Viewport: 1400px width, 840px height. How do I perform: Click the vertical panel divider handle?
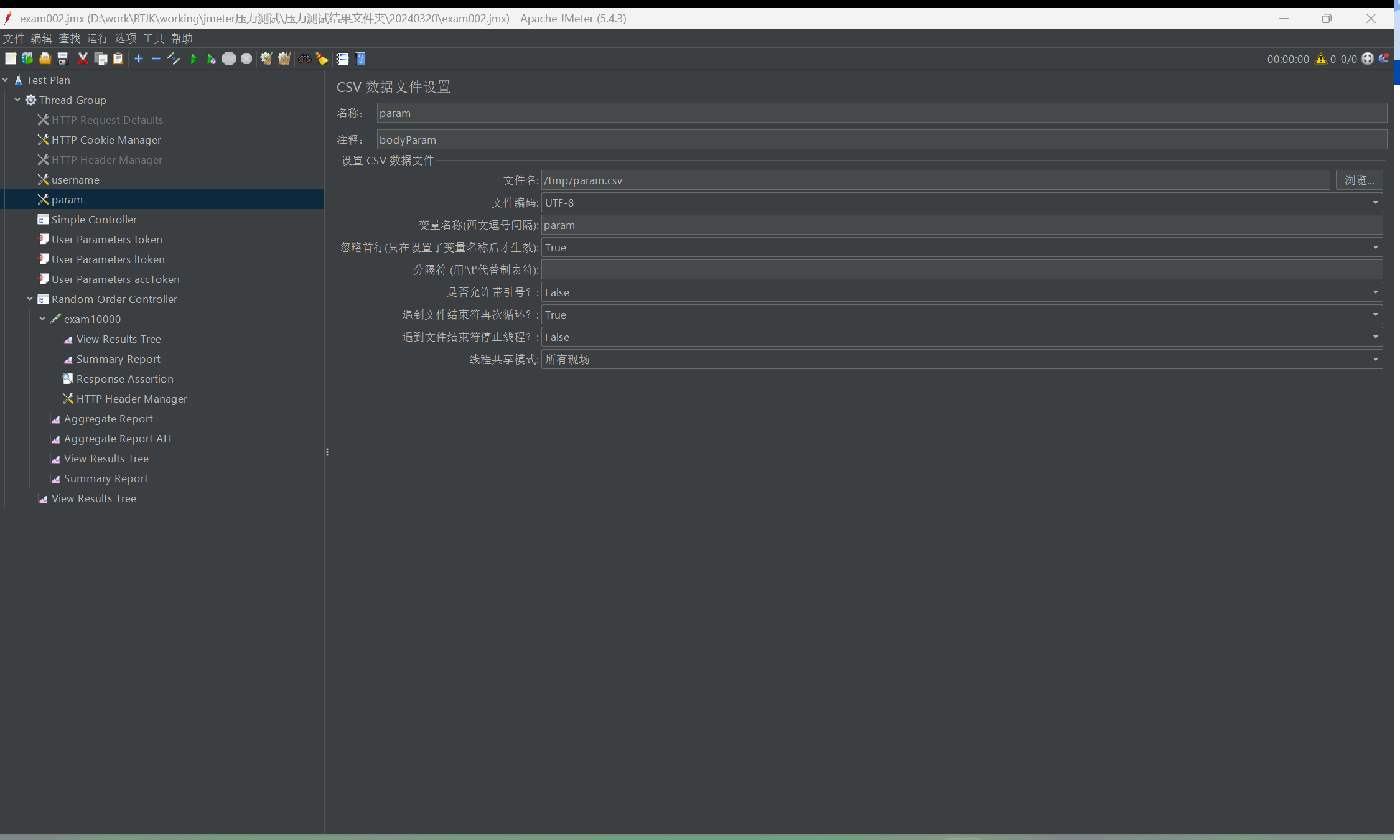coord(327,452)
